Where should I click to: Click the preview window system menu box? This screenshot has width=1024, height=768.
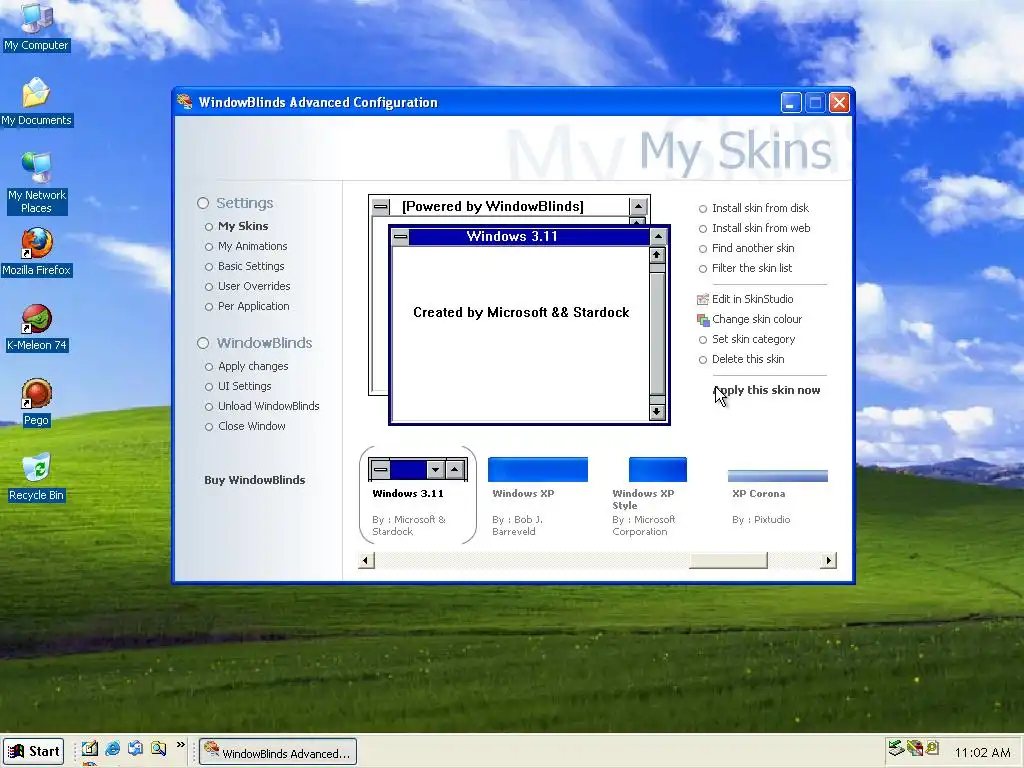tap(381, 207)
